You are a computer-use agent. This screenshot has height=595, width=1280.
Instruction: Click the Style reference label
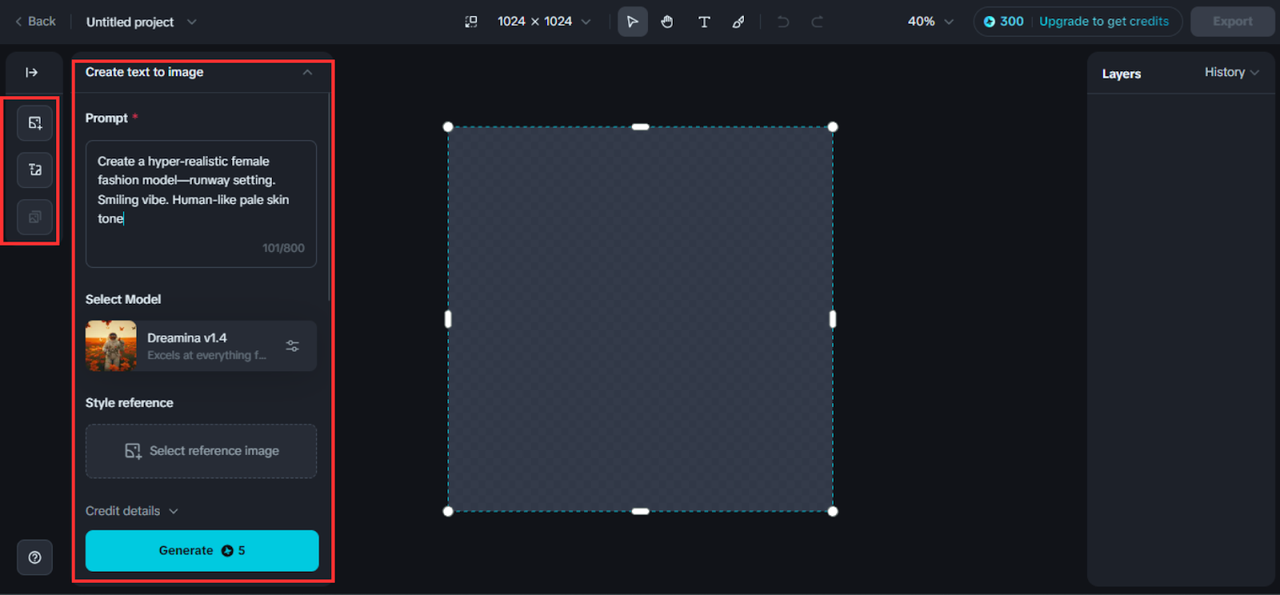coord(129,403)
